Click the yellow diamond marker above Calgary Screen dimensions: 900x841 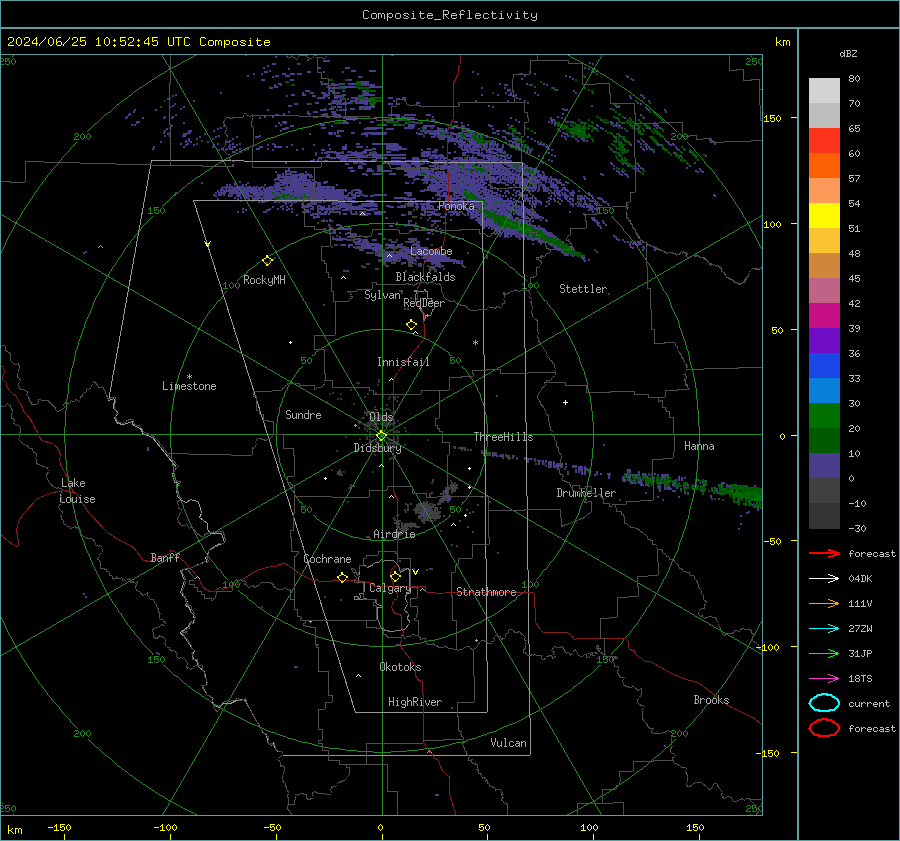click(x=395, y=576)
